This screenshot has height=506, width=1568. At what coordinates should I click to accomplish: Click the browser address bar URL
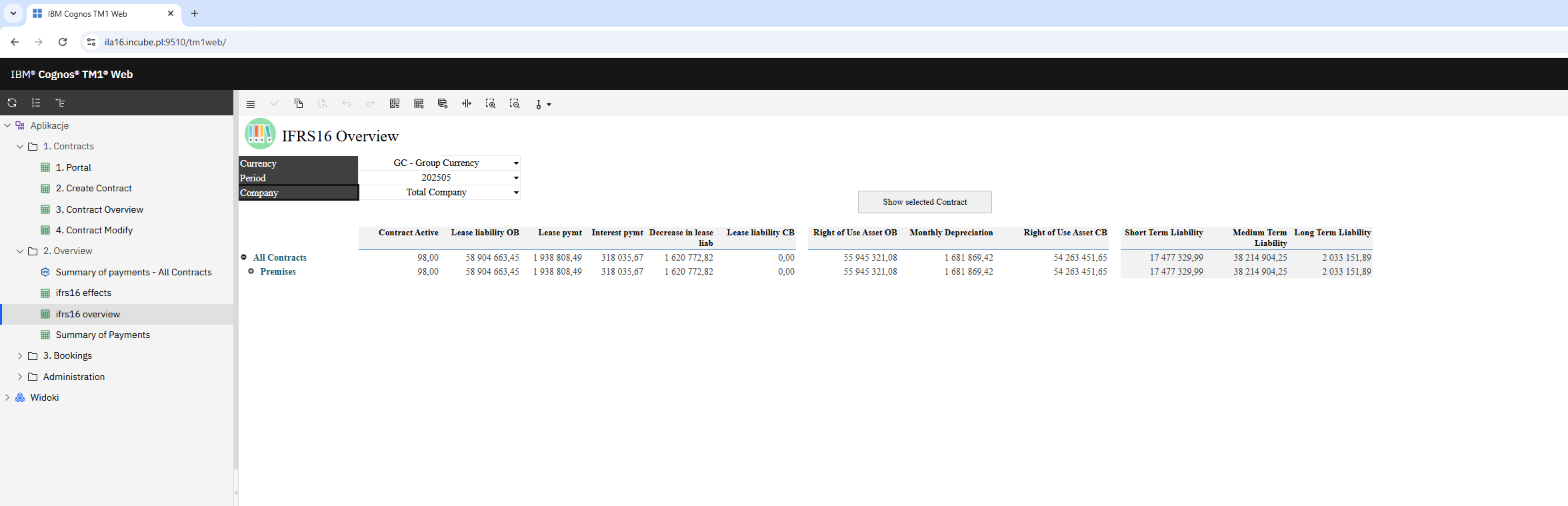165,42
